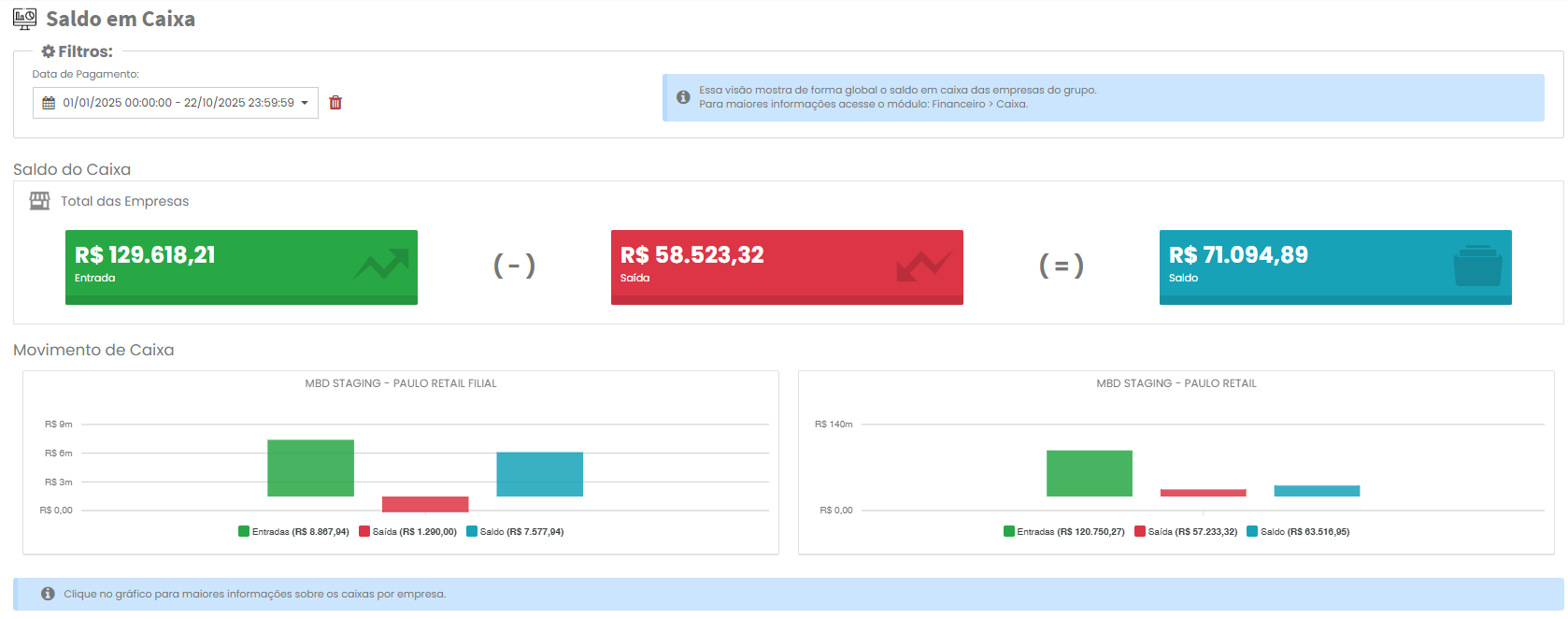Click the date range input field
1568x619 pixels.
[178, 103]
